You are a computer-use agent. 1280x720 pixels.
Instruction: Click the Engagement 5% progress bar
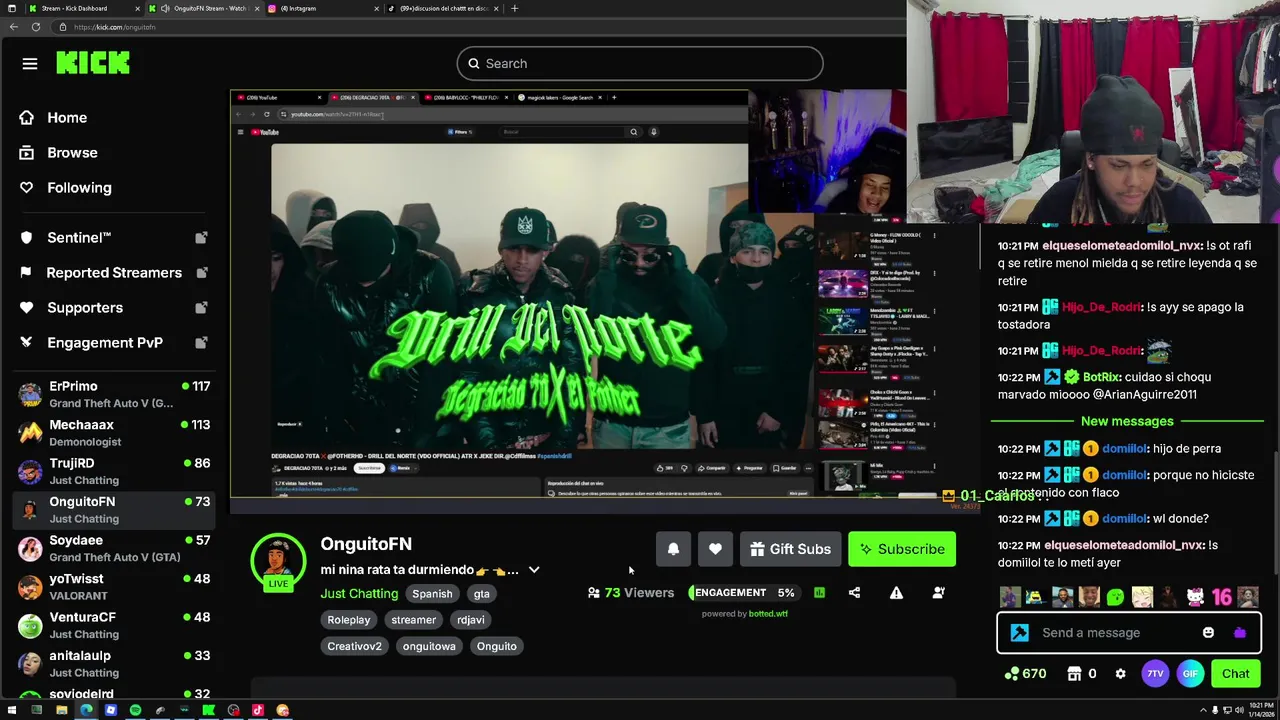click(x=745, y=593)
